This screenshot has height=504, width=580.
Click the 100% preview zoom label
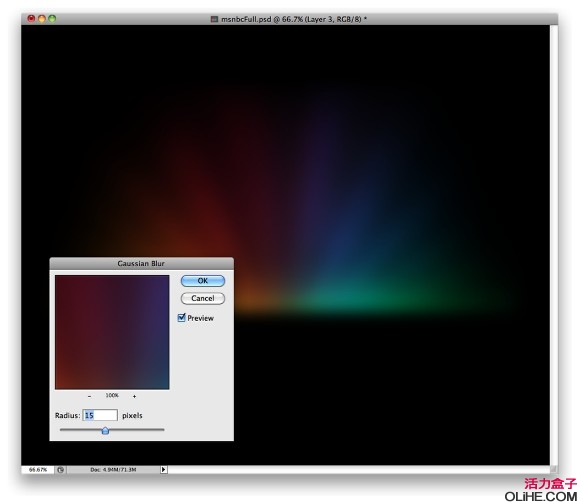click(x=112, y=396)
